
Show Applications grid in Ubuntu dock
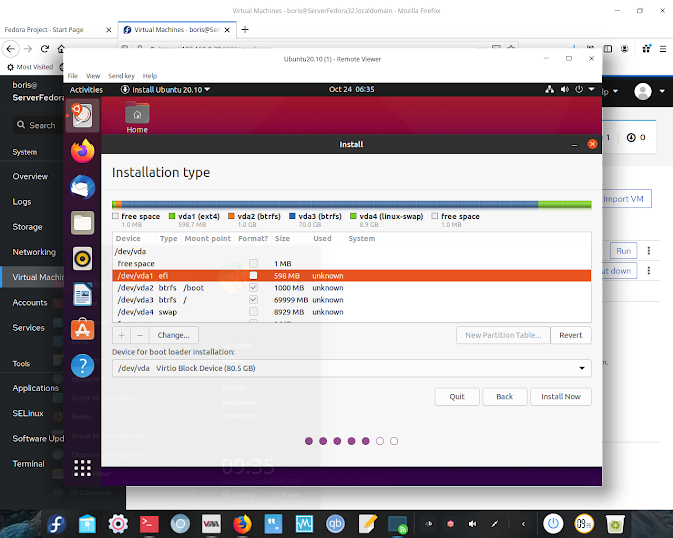click(x=82, y=468)
